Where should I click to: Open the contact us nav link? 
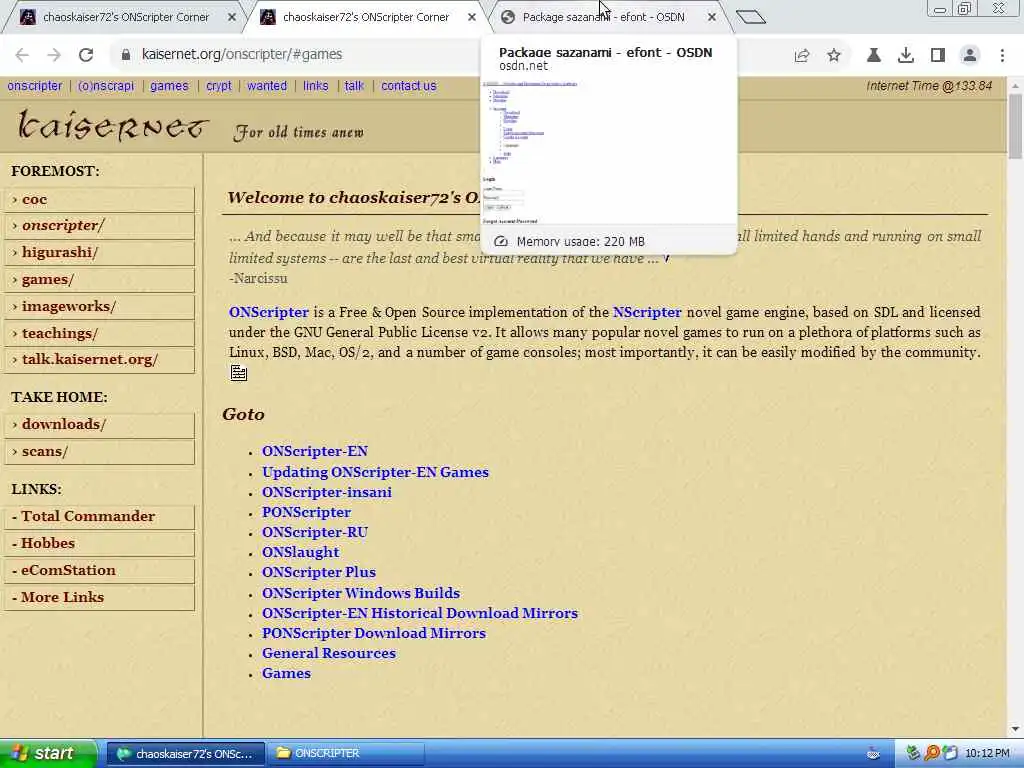(x=409, y=86)
